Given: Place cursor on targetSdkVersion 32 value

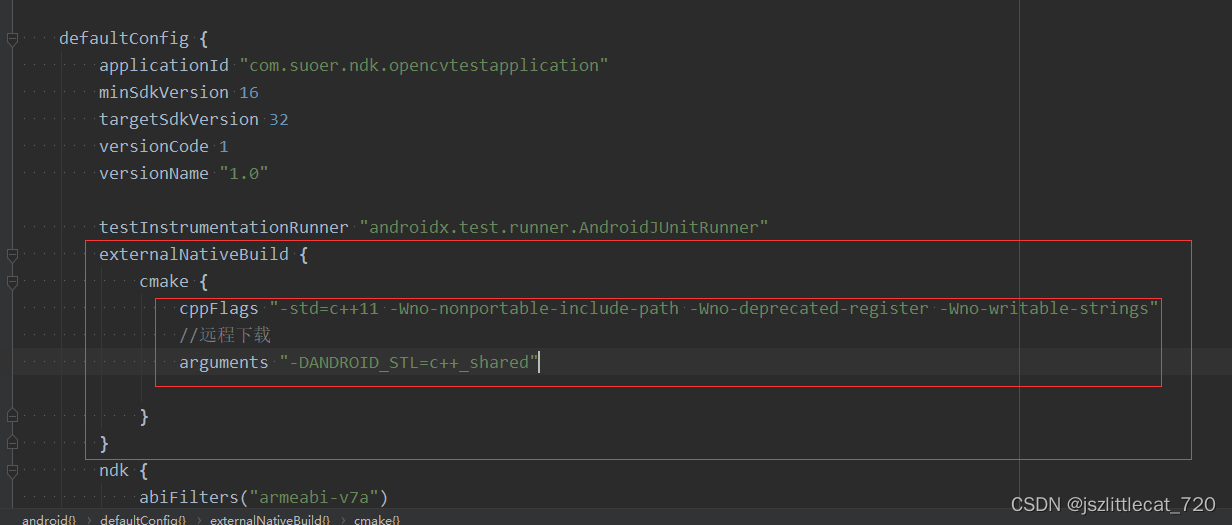Looking at the screenshot, I should (279, 120).
